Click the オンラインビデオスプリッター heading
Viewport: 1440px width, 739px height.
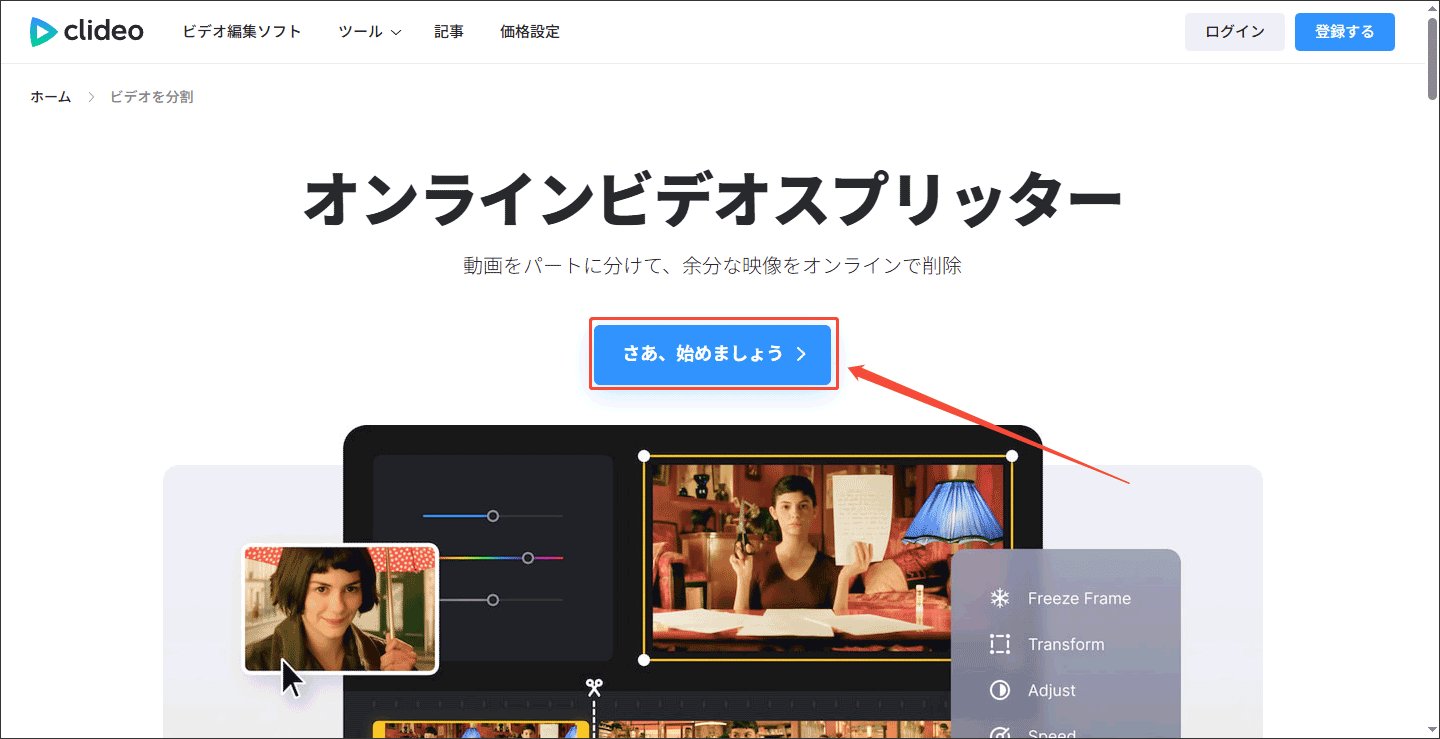click(713, 199)
